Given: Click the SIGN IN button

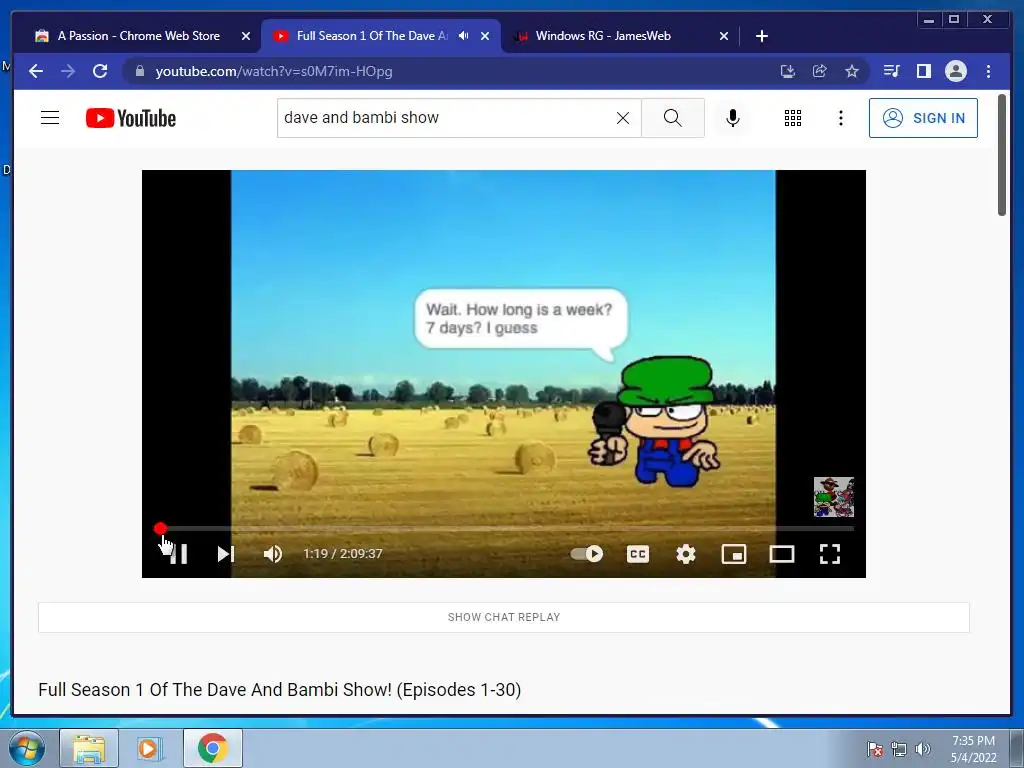Looking at the screenshot, I should coord(923,118).
